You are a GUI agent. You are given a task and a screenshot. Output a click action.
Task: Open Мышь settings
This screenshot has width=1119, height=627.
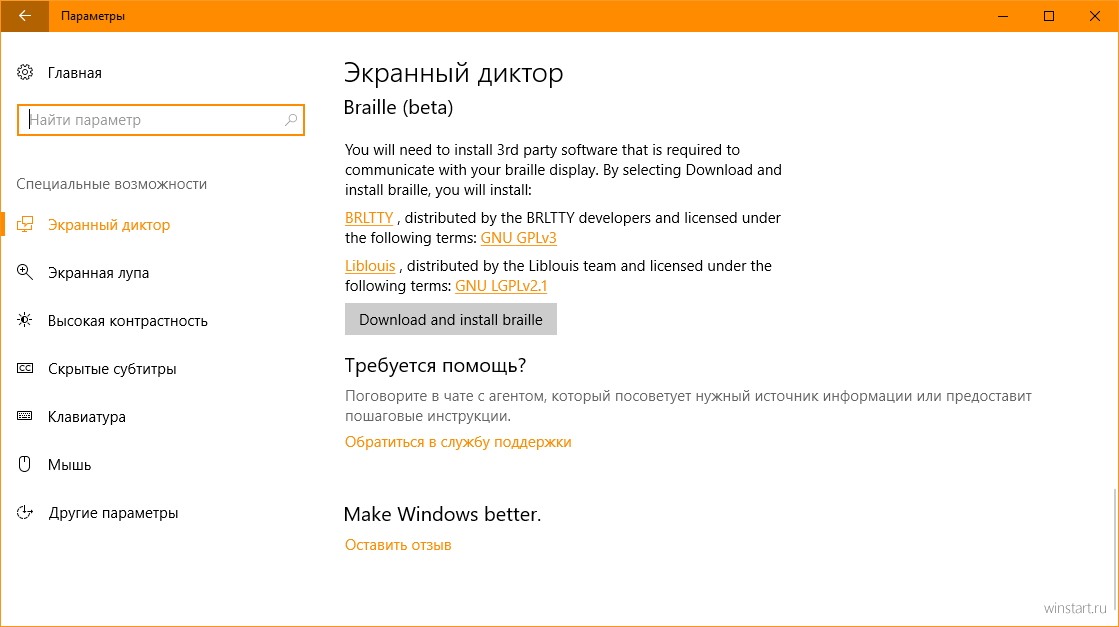click(x=69, y=465)
